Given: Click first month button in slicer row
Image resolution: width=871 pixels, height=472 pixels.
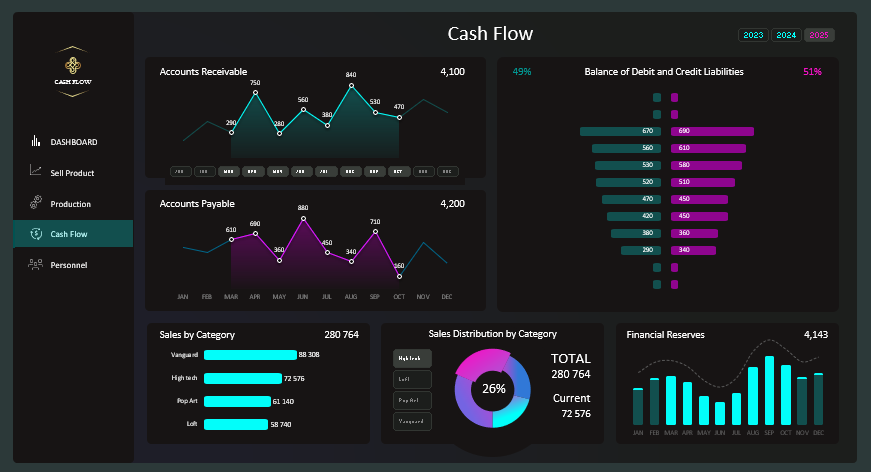Looking at the screenshot, I should tap(181, 171).
